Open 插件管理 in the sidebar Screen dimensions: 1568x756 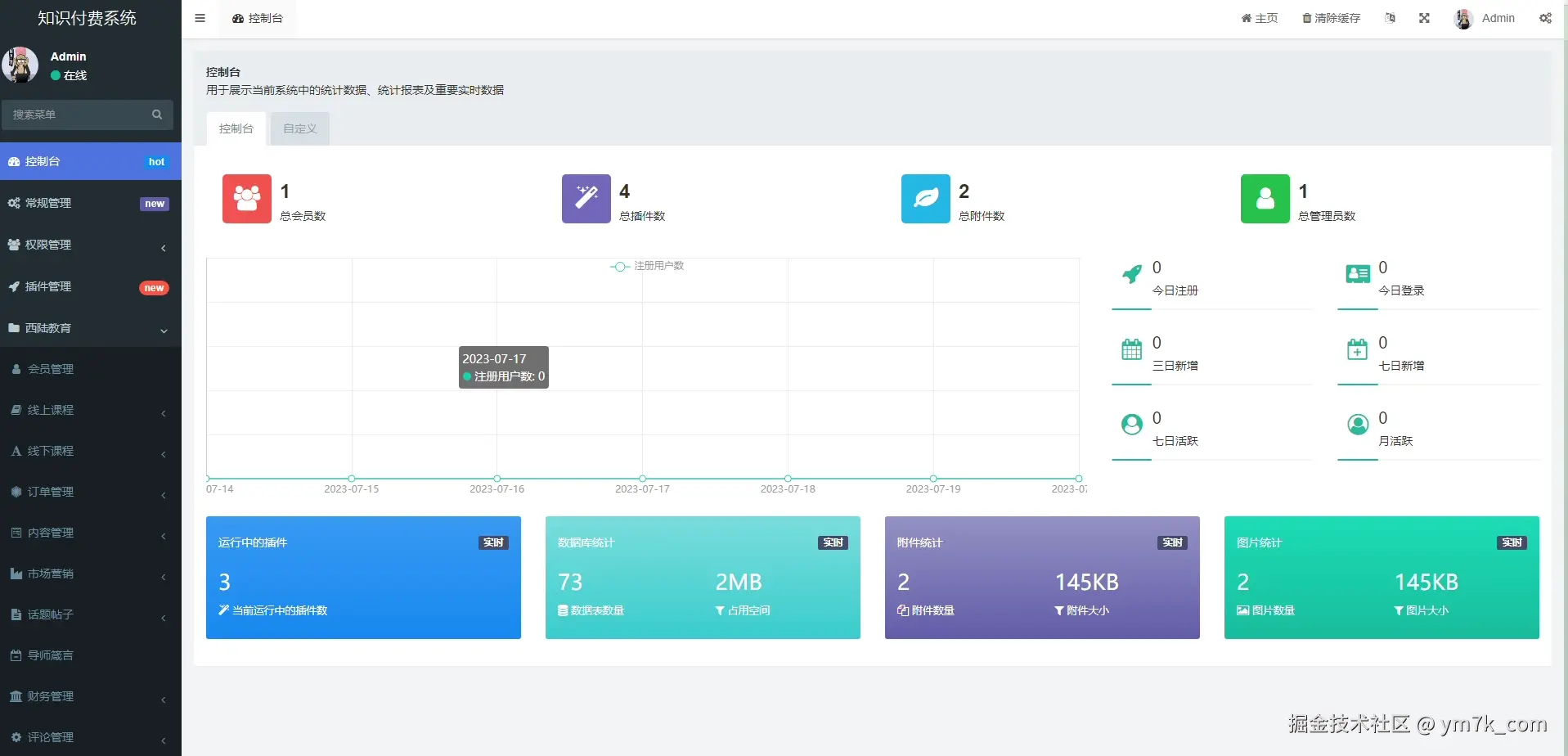91,286
